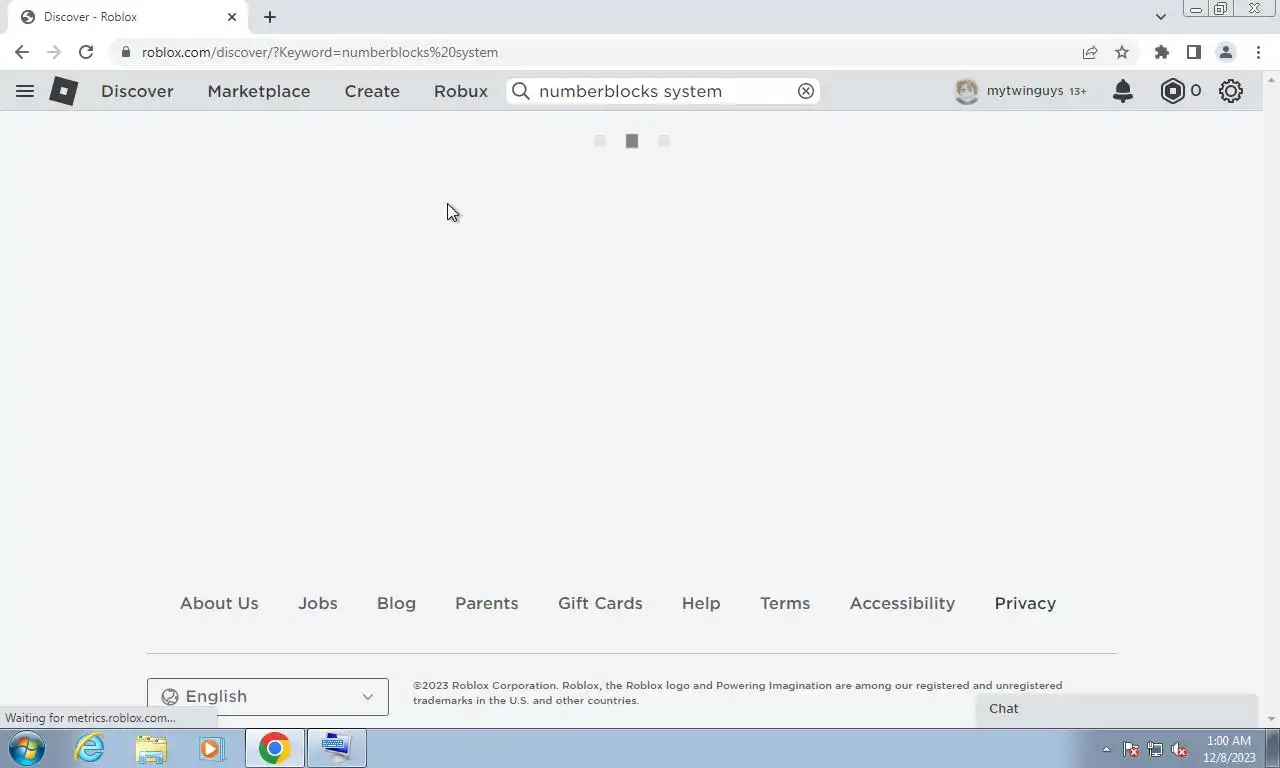Open the Chrome three-dot menu

pos(1258,52)
